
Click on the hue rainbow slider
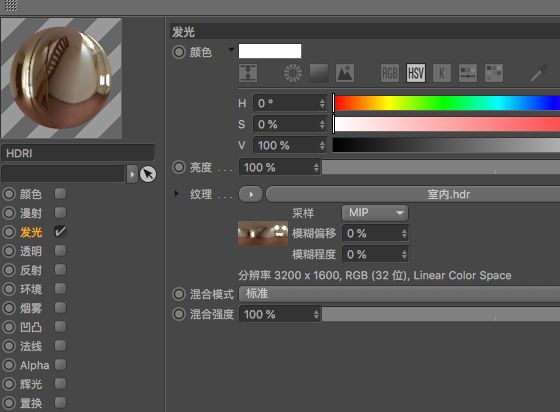click(x=446, y=104)
